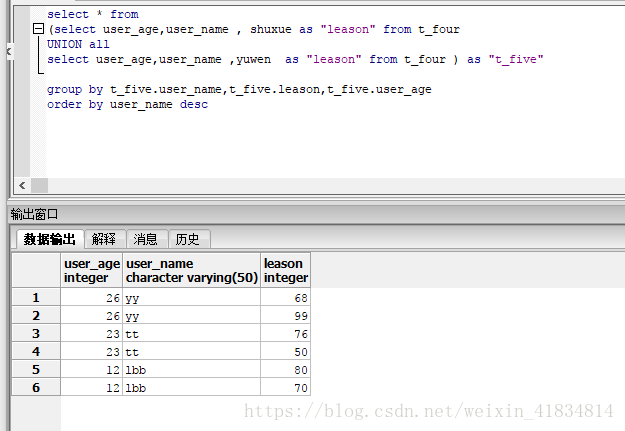Viewport: 625px width, 431px height.
Task: Select the leason column header
Action: click(x=285, y=270)
